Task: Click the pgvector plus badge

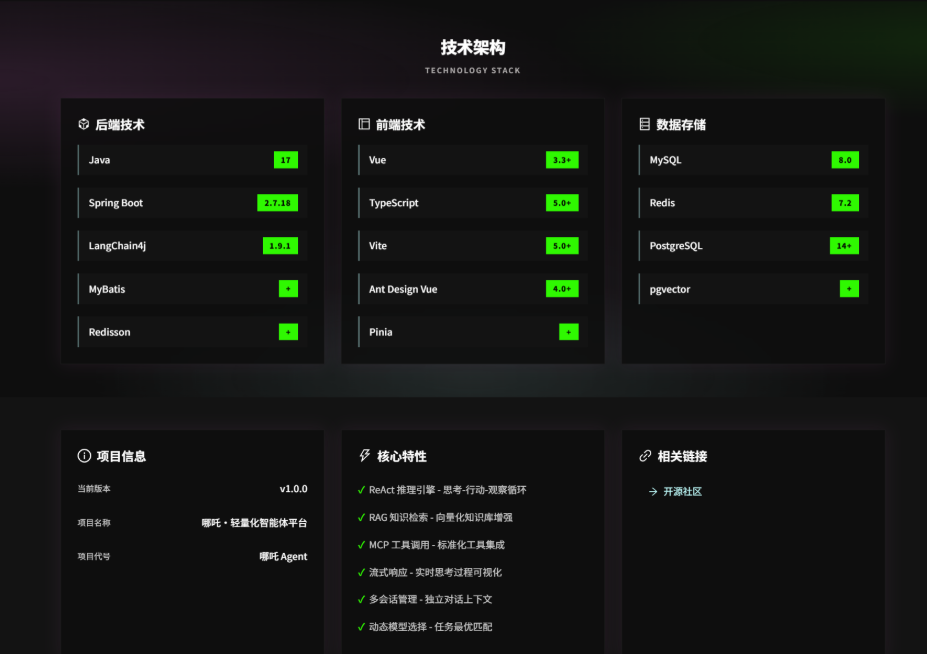Action: (x=850, y=289)
